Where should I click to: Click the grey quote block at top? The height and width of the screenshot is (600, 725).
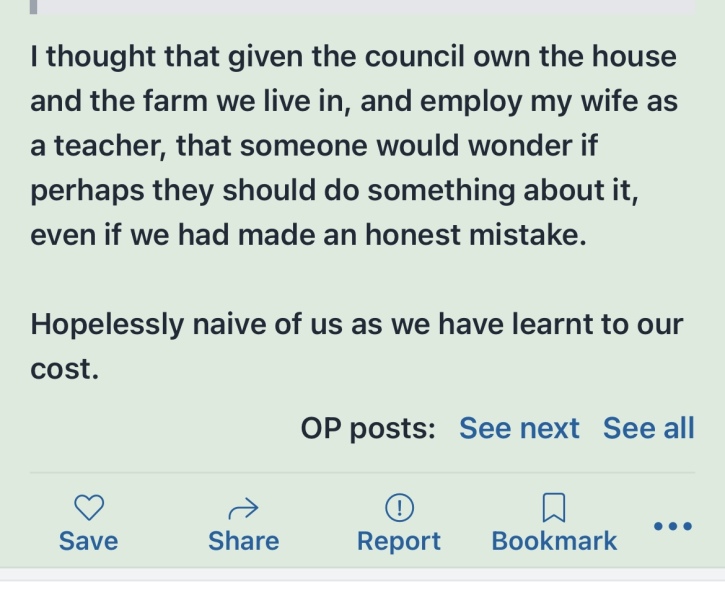coord(362,6)
